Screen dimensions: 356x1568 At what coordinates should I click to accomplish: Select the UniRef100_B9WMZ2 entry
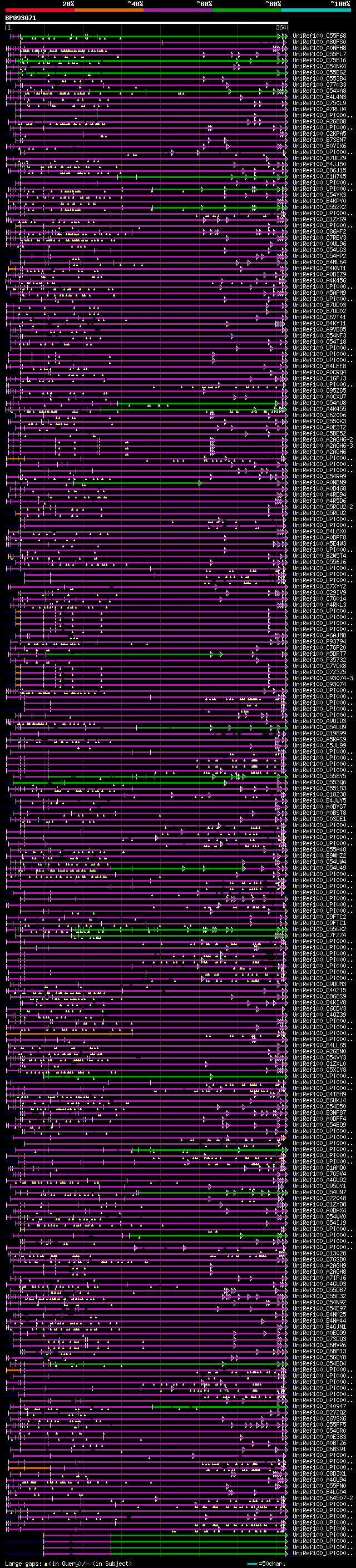[319, 856]
